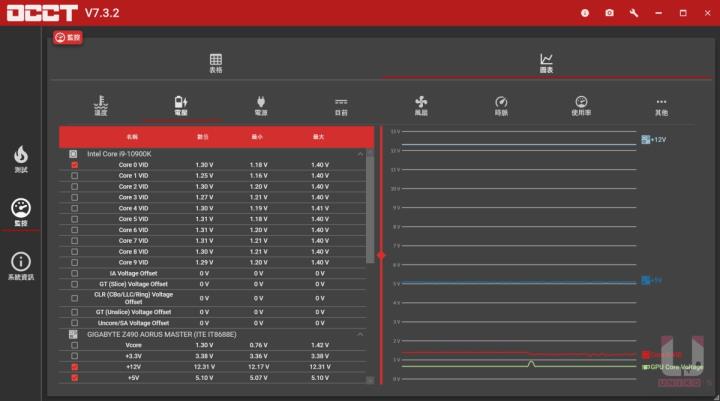Collapse the GIGABYTE Z490 AORUS MASTER group
This screenshot has width=720, height=401.
coord(360,334)
